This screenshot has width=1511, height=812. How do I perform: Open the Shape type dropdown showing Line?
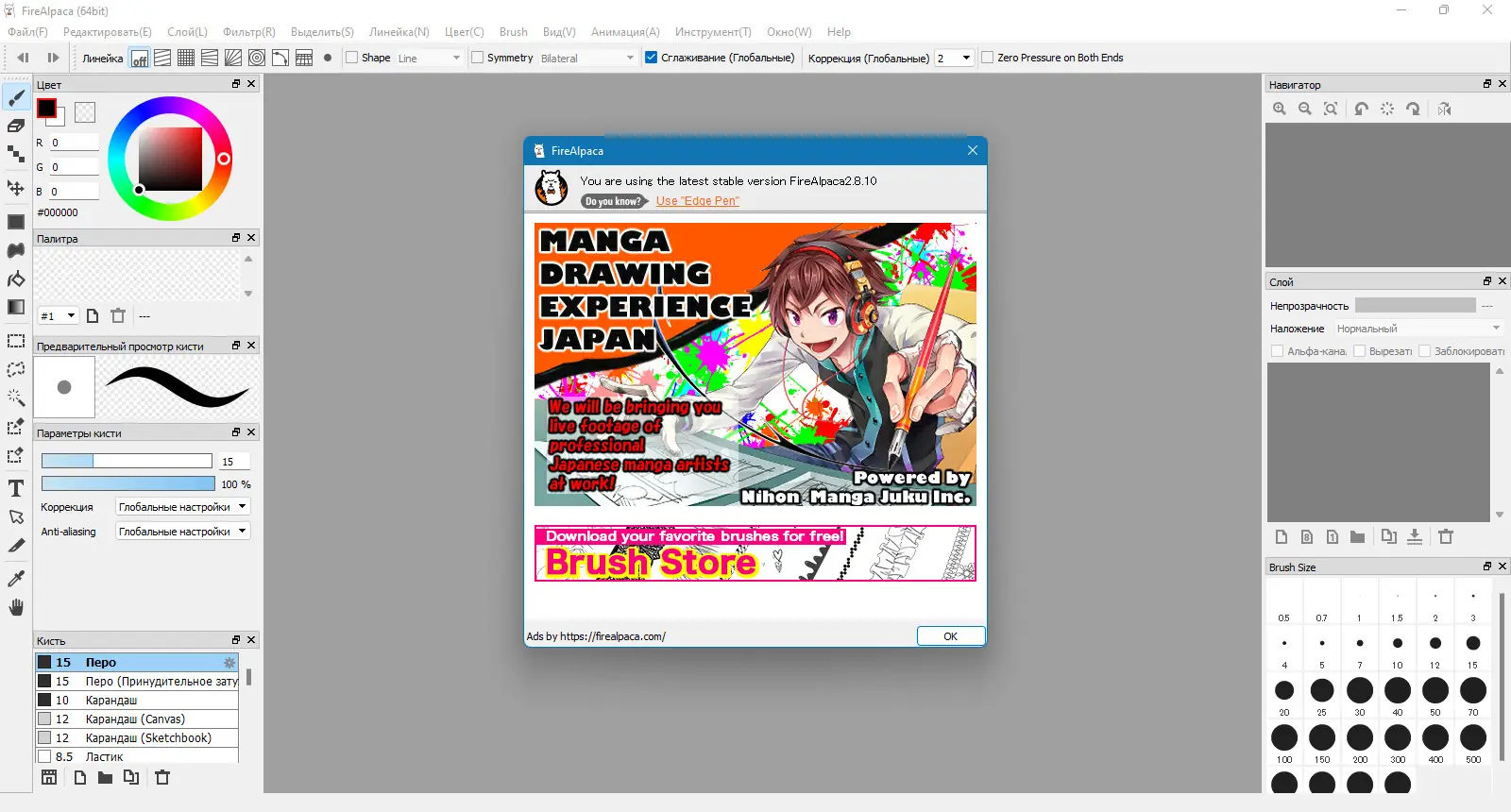429,58
